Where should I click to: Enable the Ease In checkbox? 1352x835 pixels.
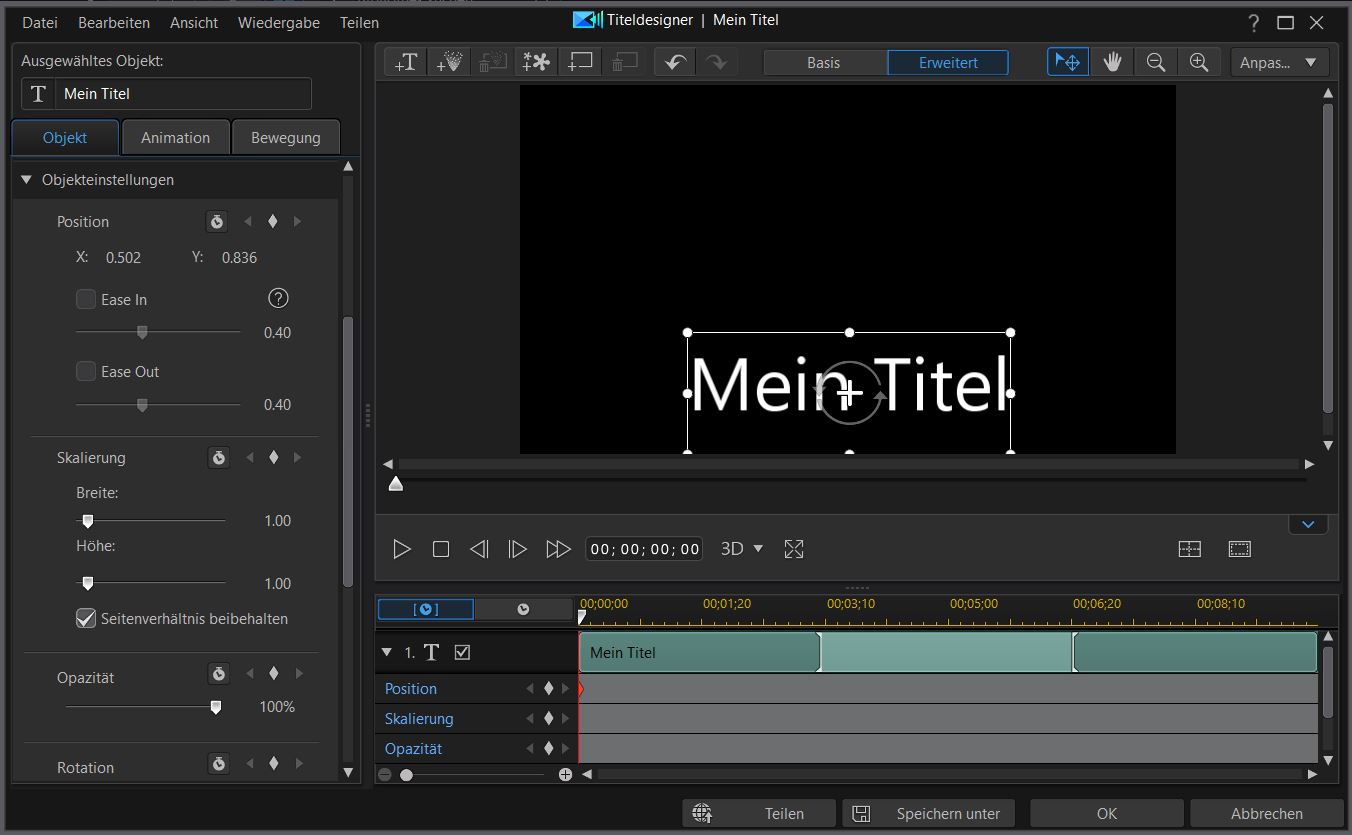[87, 299]
